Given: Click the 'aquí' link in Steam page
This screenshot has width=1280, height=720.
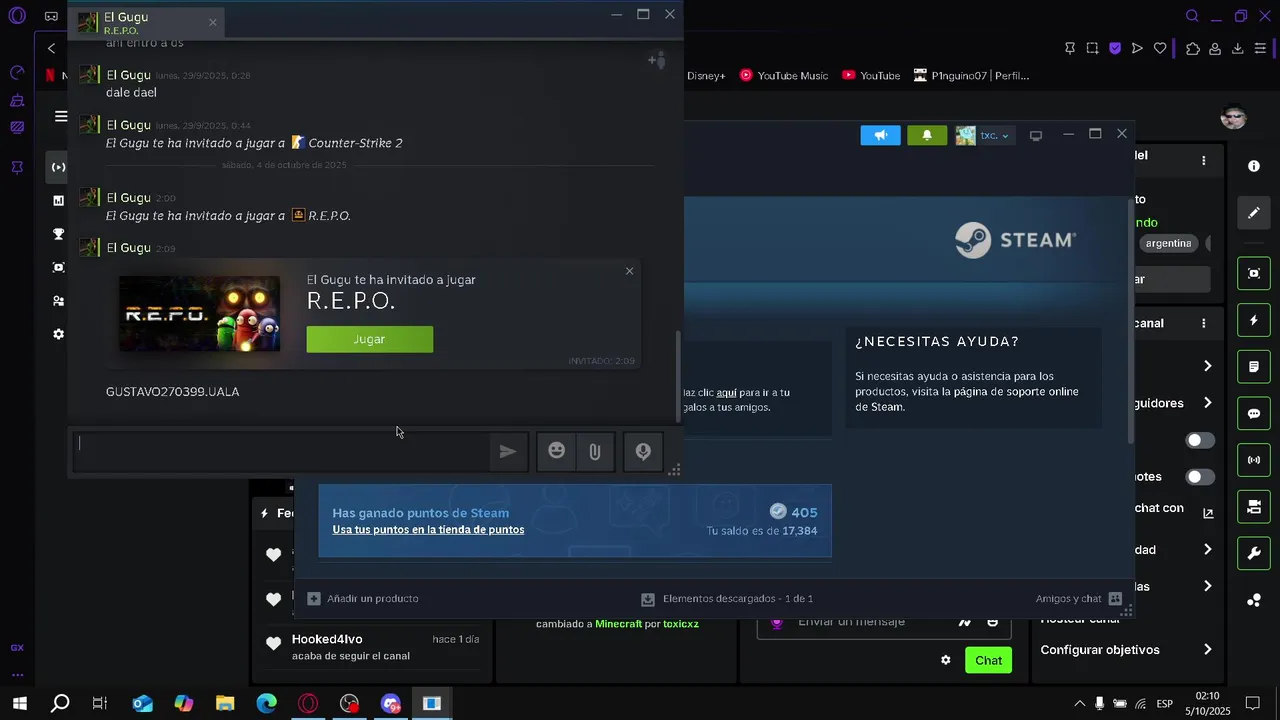Looking at the screenshot, I should 727,393.
